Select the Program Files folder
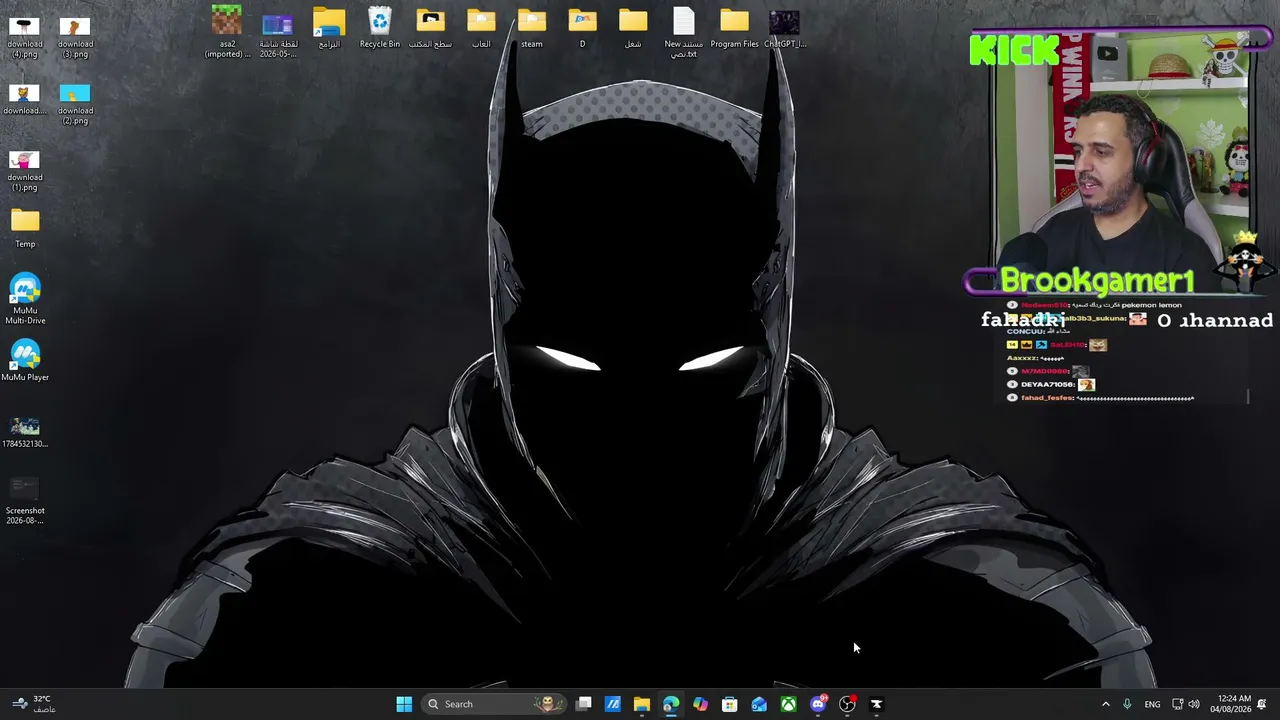1280x720 pixels. coord(734,28)
